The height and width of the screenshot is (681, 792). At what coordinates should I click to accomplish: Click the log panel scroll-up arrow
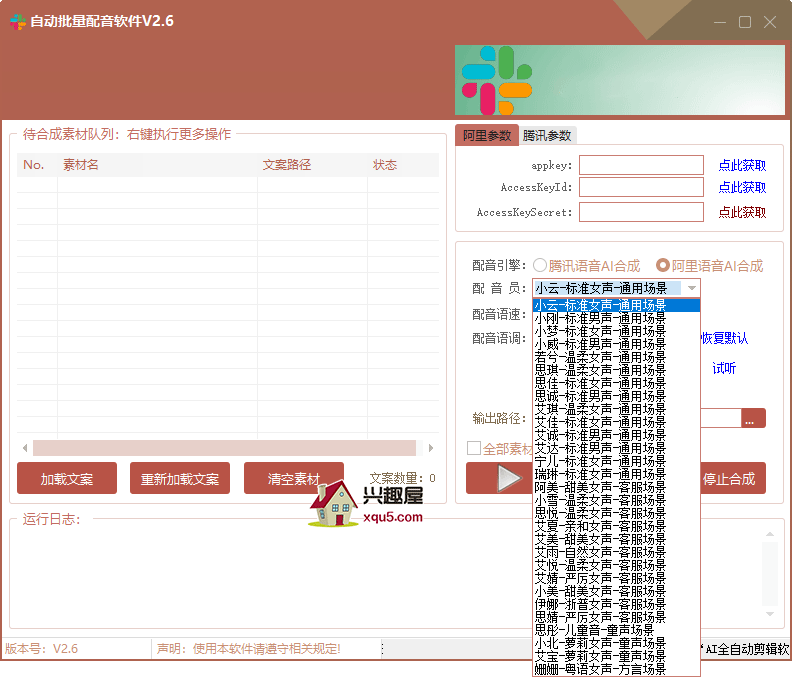coord(770,534)
